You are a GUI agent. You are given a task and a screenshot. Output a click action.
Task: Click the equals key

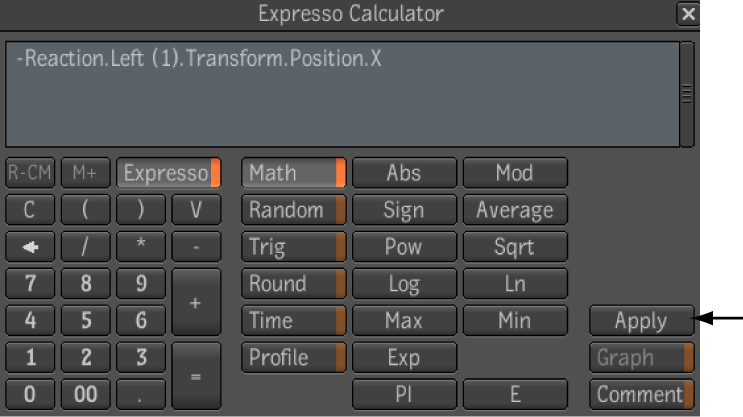tap(196, 376)
